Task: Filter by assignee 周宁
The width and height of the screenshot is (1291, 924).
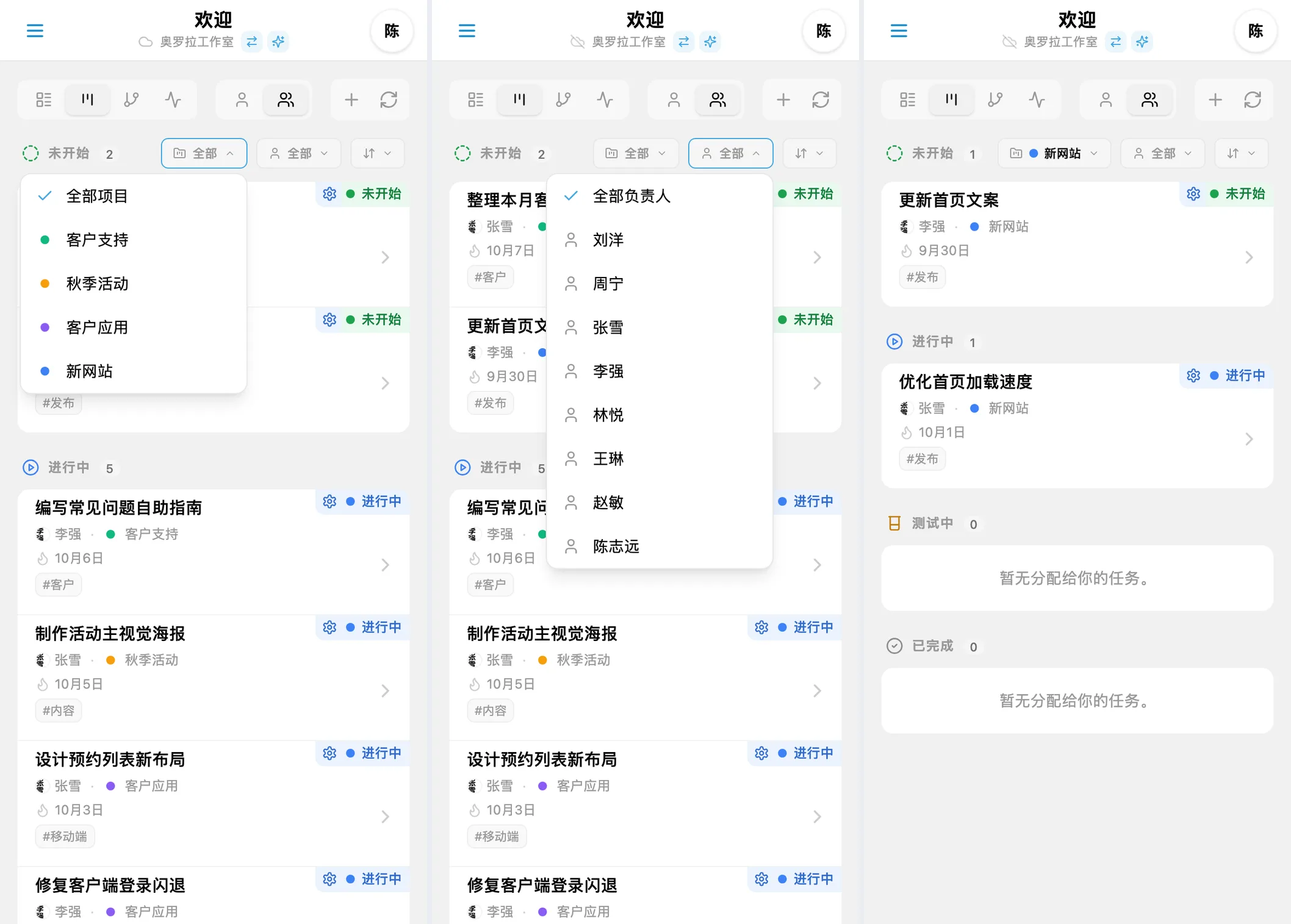Action: click(660, 284)
